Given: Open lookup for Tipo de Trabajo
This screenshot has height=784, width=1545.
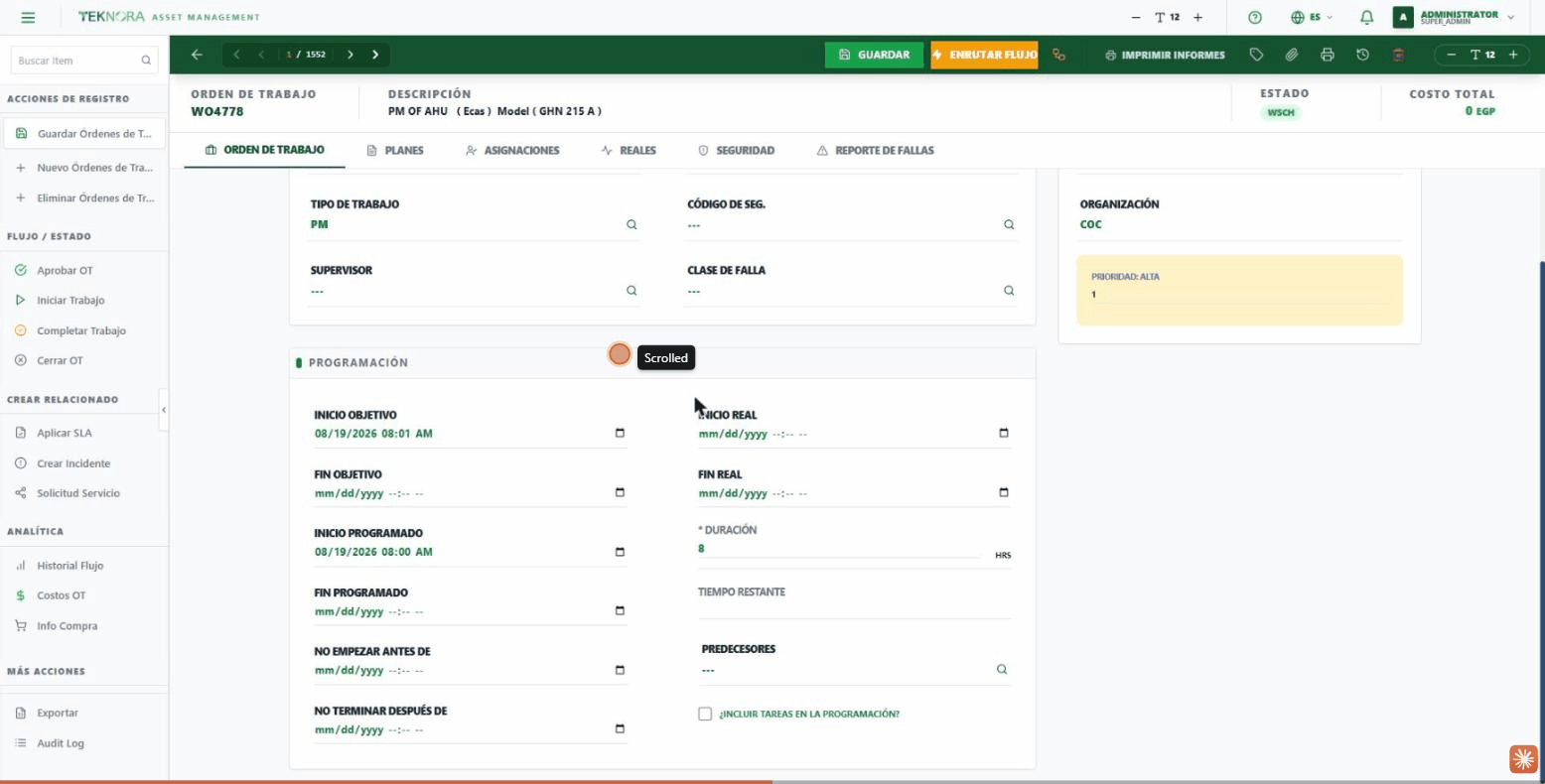Looking at the screenshot, I should pyautogui.click(x=632, y=225).
